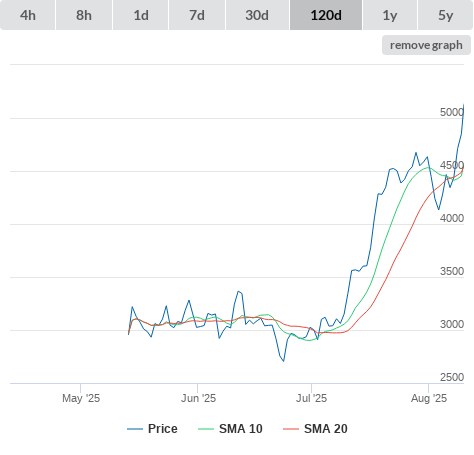
Task: Toggle the Price series in legend
Action: click(163, 429)
